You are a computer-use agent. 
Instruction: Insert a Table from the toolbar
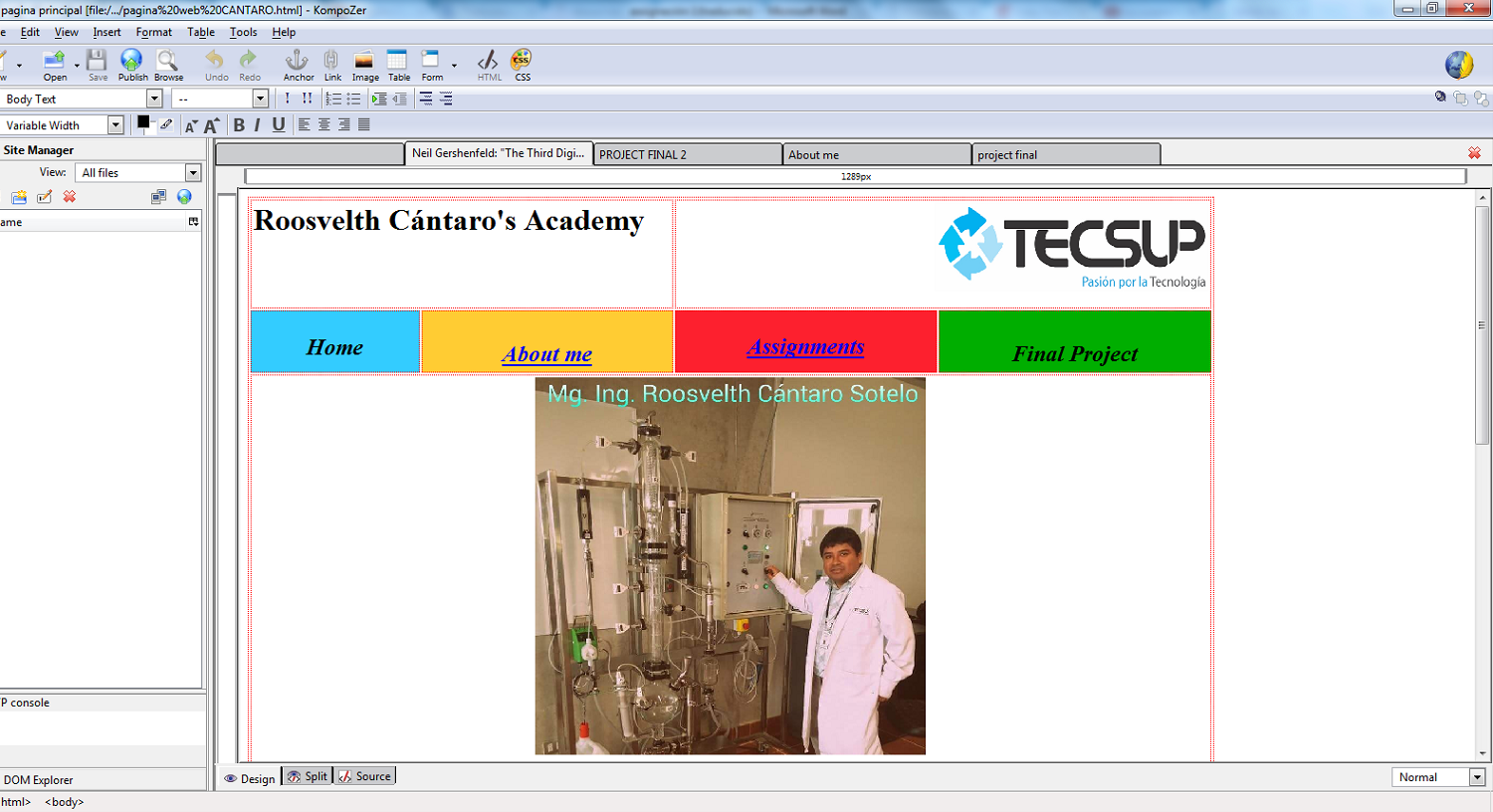coord(398,65)
